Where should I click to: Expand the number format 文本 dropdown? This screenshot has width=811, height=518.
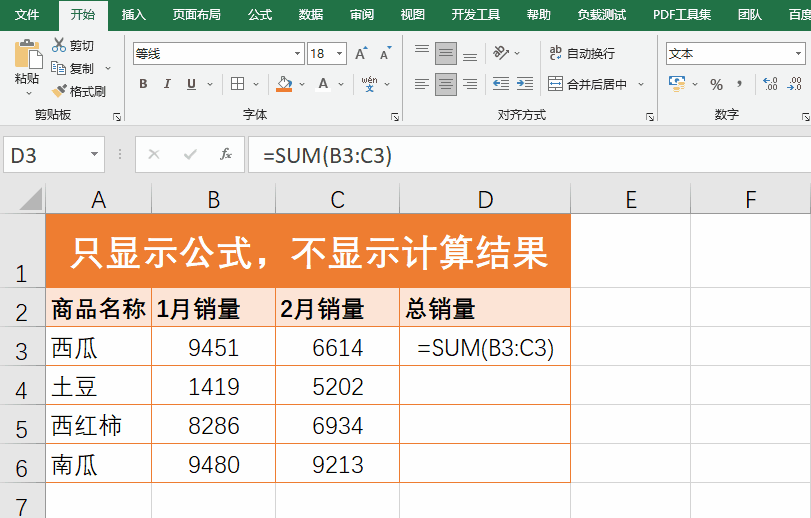point(799,54)
